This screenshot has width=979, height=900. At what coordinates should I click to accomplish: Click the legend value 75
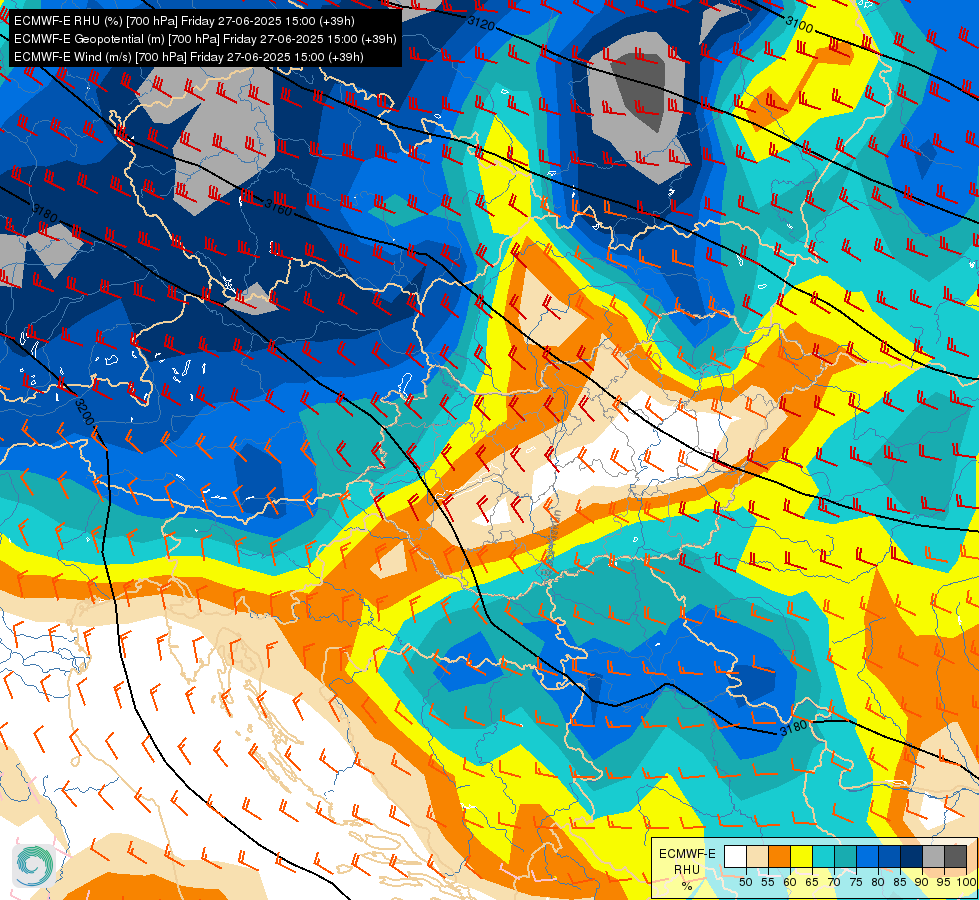pyautogui.click(x=856, y=882)
